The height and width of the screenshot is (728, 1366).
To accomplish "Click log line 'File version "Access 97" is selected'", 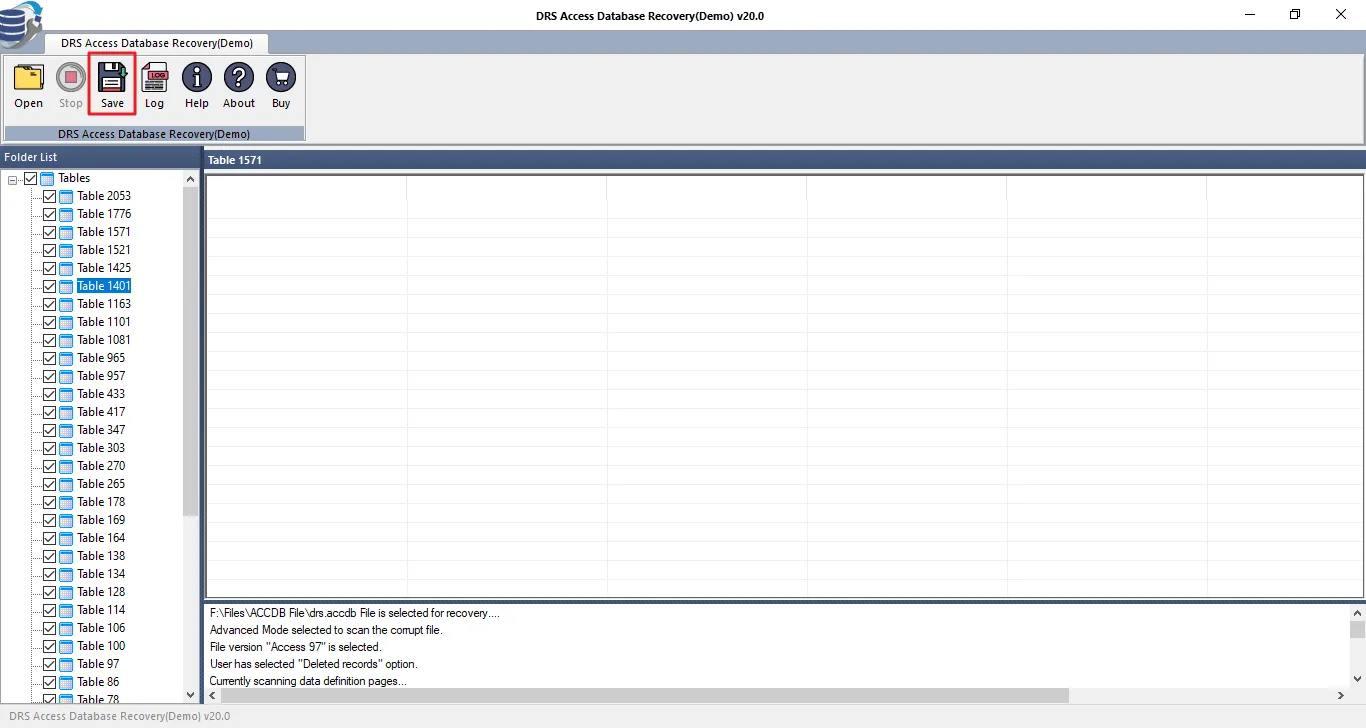I will point(295,647).
